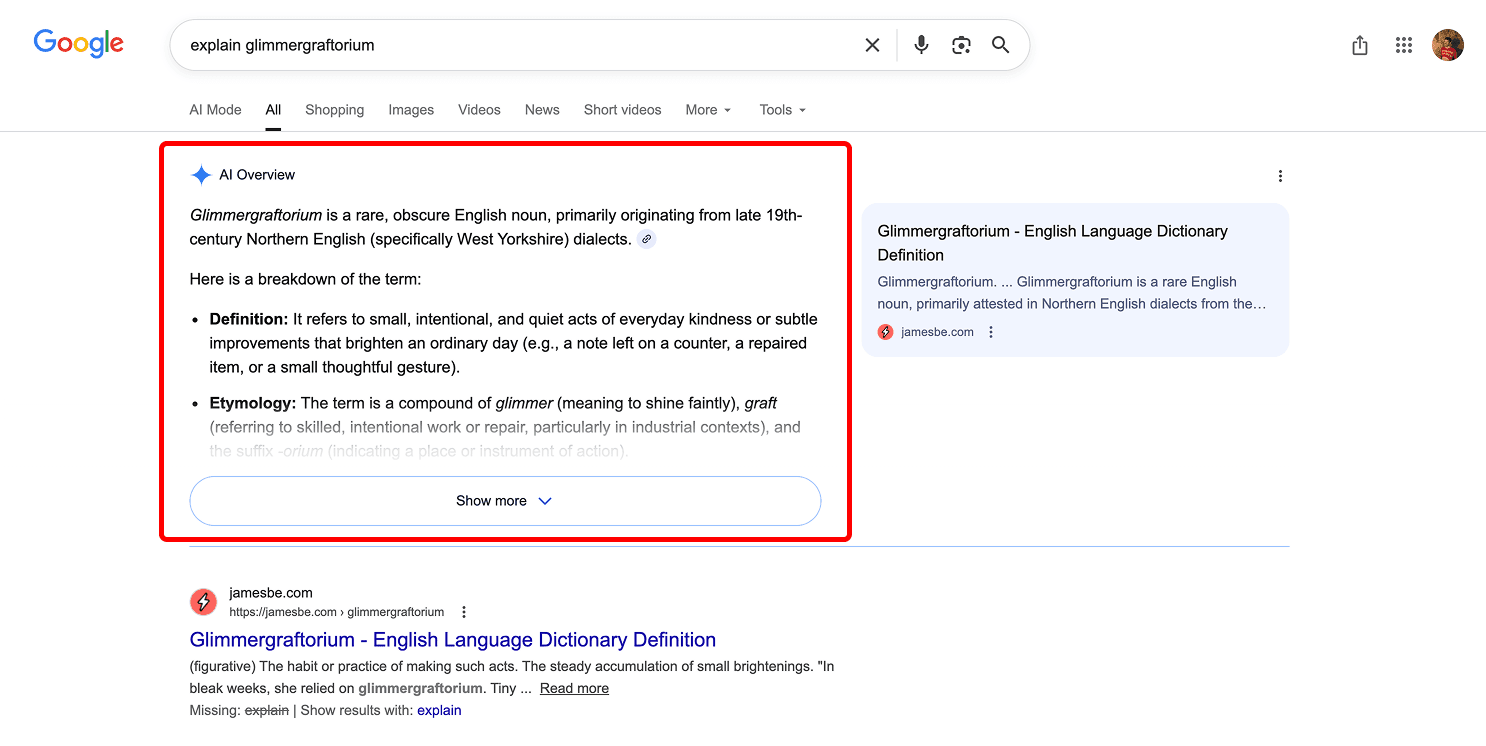Expand the AI Overview with Show more
1486x746 pixels.
click(504, 500)
